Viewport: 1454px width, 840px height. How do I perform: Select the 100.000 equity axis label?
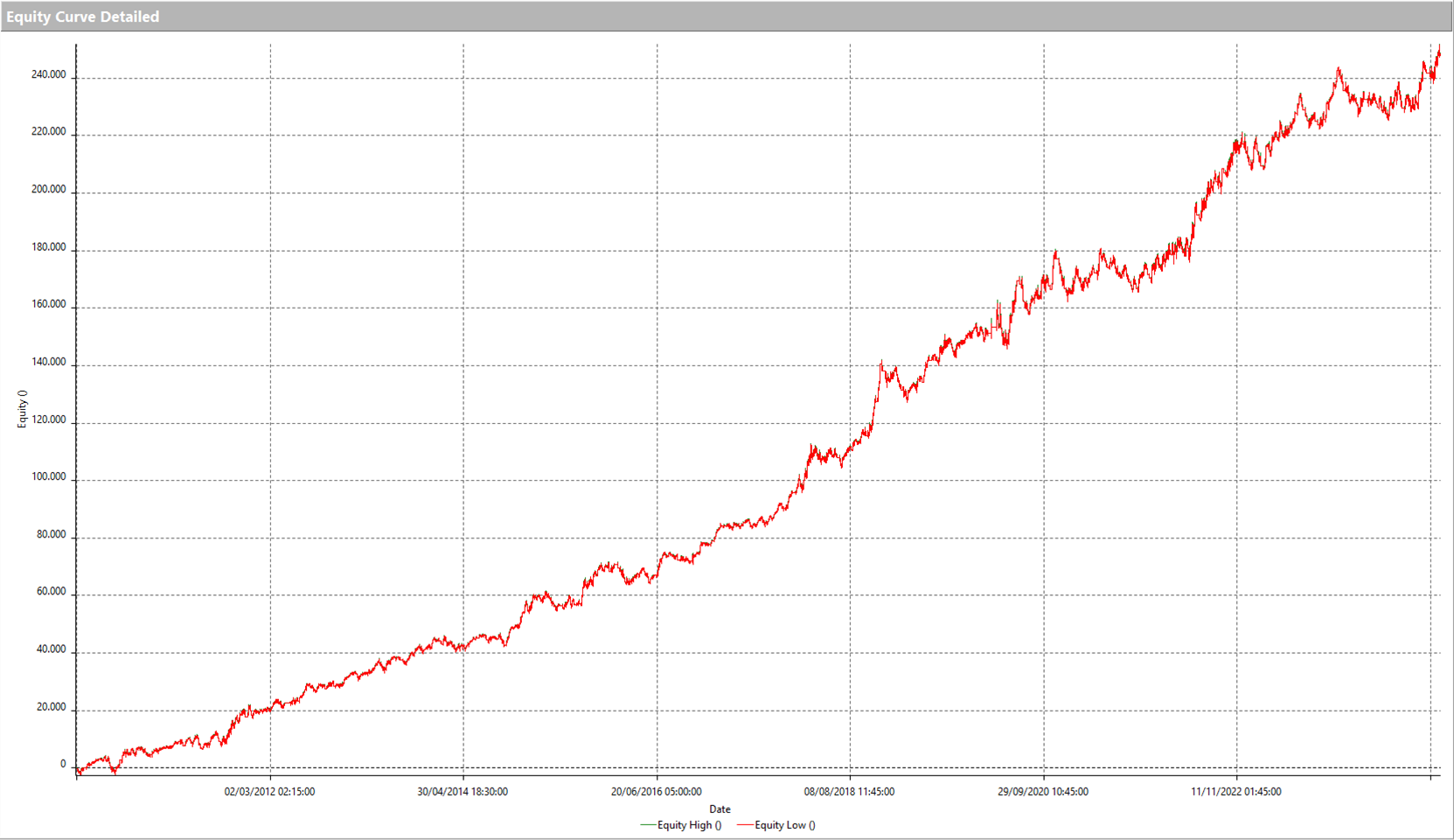(x=48, y=477)
